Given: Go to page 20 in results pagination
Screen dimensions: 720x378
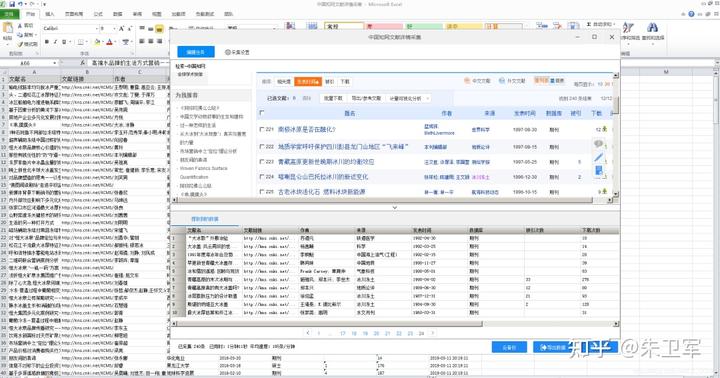Looking at the screenshot, I should click(376, 333).
